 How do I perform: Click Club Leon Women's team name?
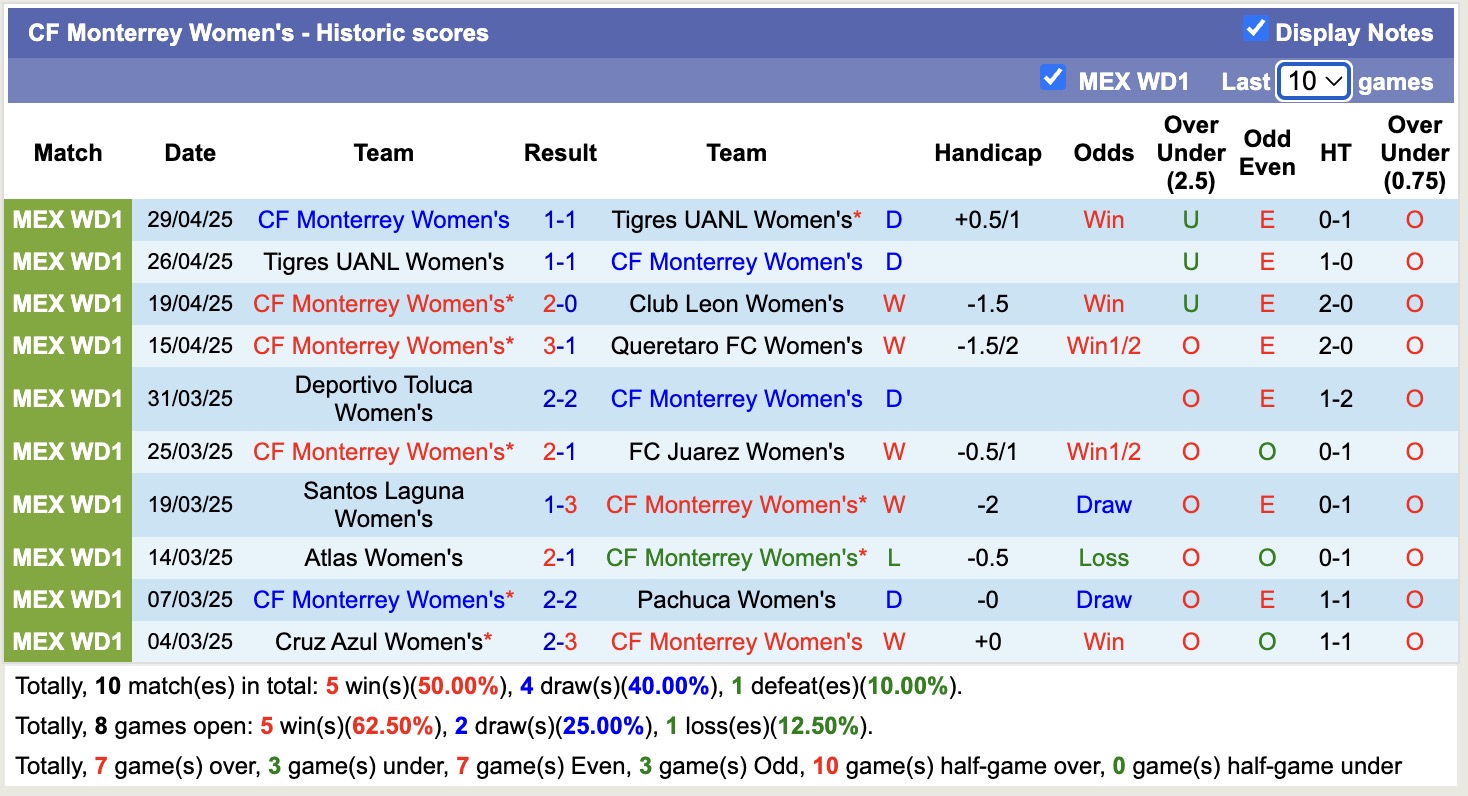pyautogui.click(x=736, y=304)
